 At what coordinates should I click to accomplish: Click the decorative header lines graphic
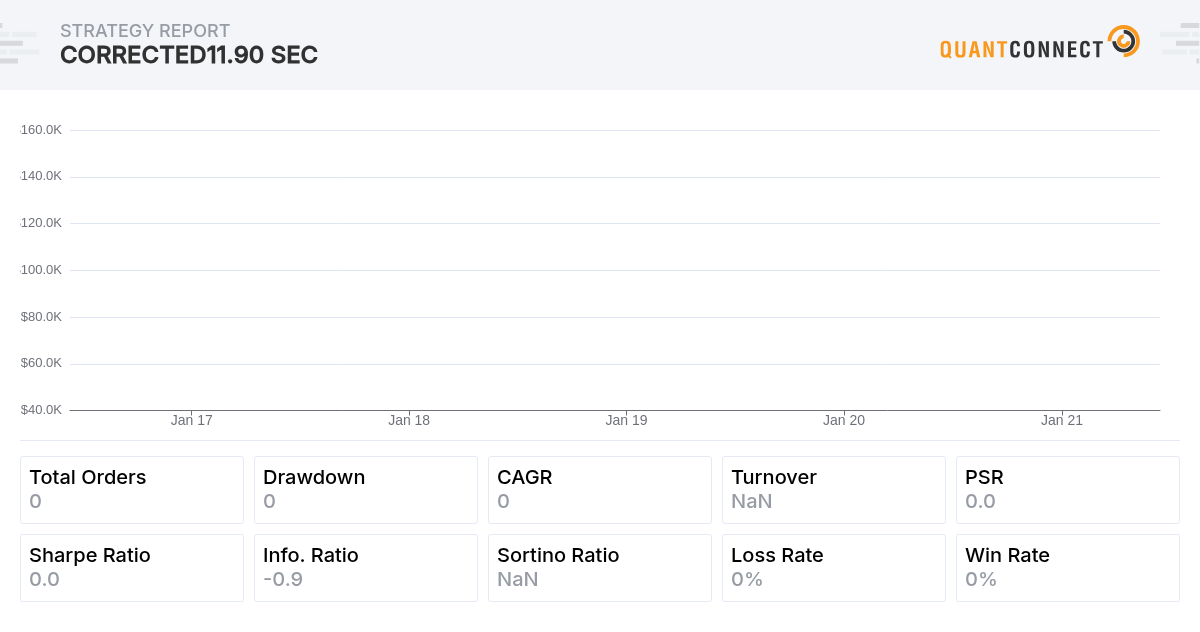18,42
